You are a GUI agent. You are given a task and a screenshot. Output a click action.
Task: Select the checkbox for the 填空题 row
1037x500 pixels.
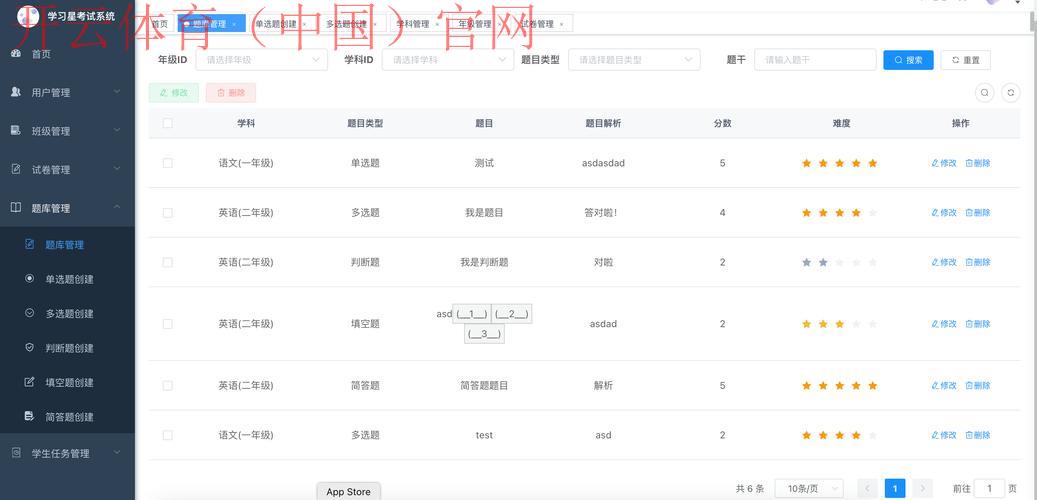pos(167,324)
